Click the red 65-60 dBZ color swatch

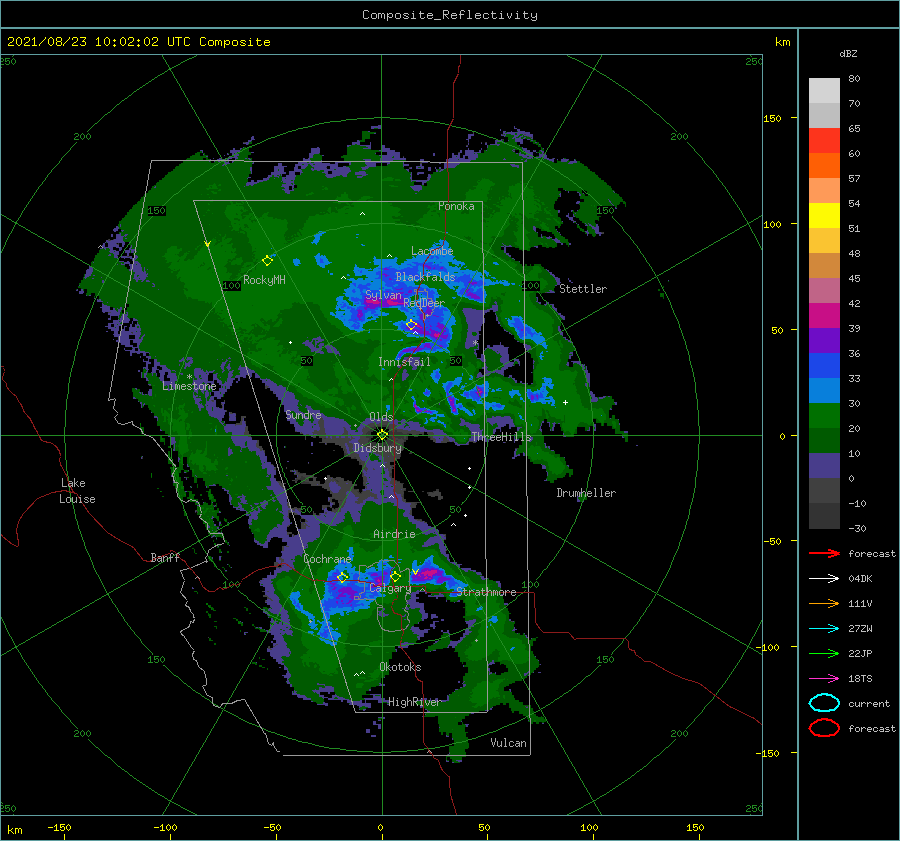824,141
